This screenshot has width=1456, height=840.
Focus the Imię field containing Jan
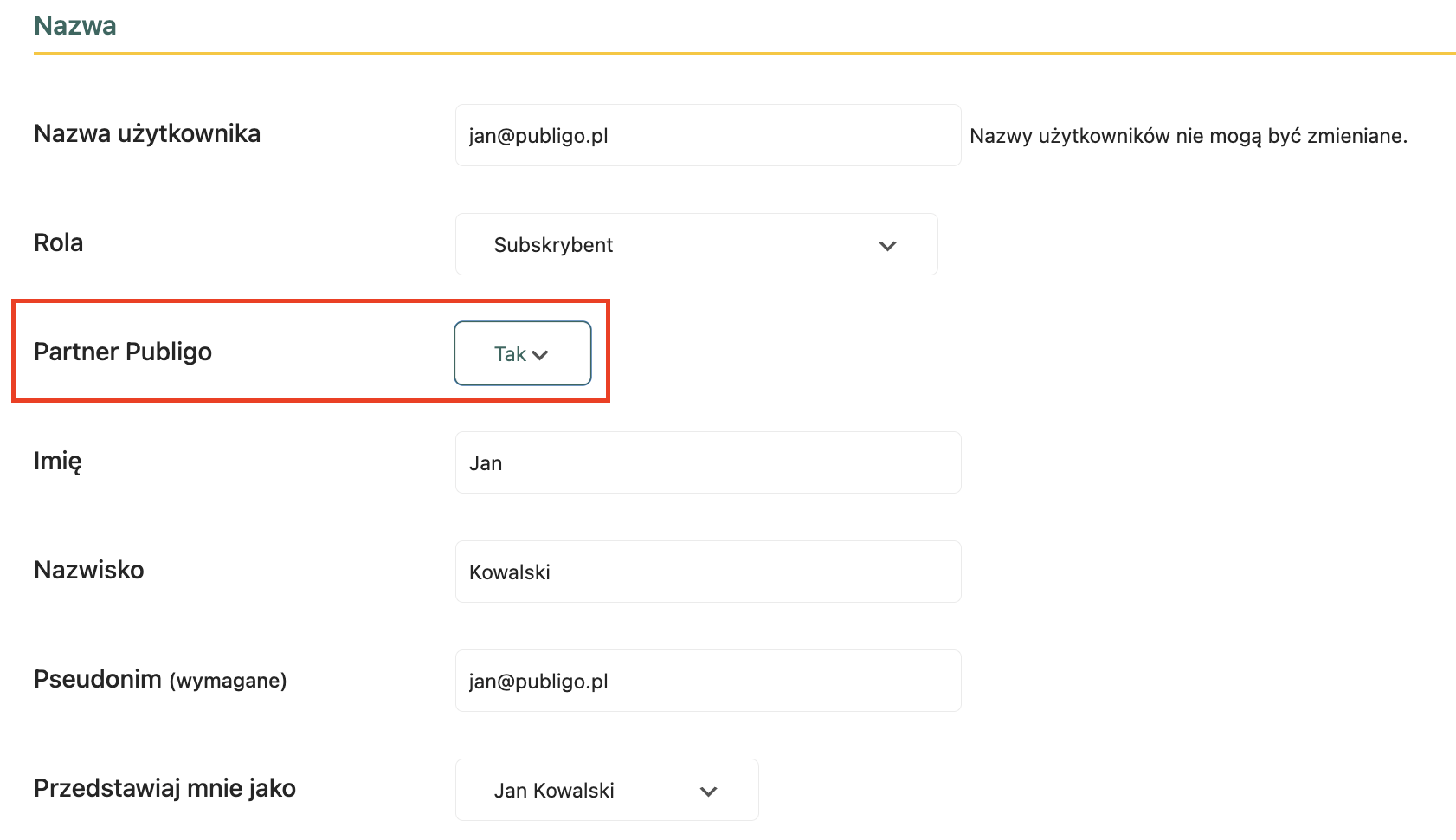pos(707,463)
